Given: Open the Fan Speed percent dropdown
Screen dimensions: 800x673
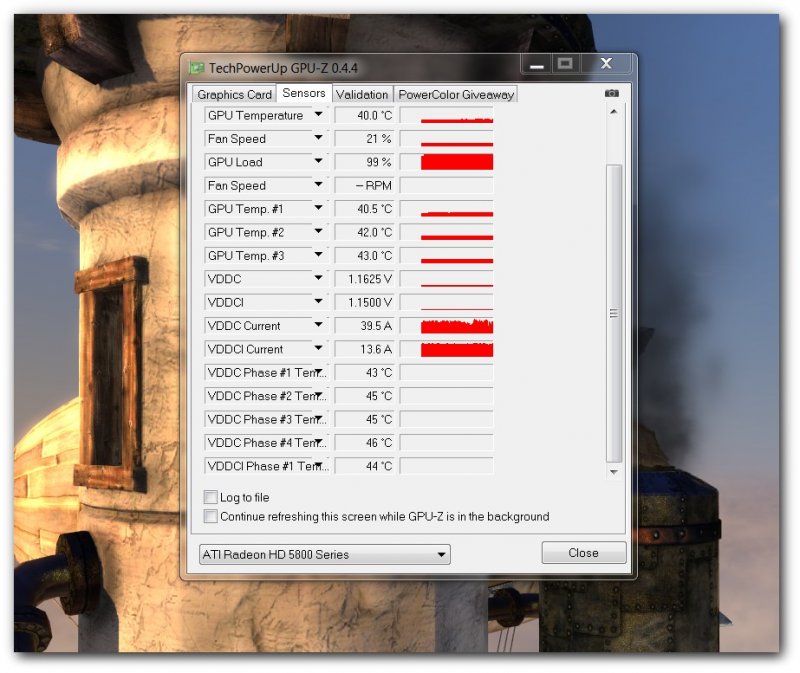Looking at the screenshot, I should pos(318,138).
